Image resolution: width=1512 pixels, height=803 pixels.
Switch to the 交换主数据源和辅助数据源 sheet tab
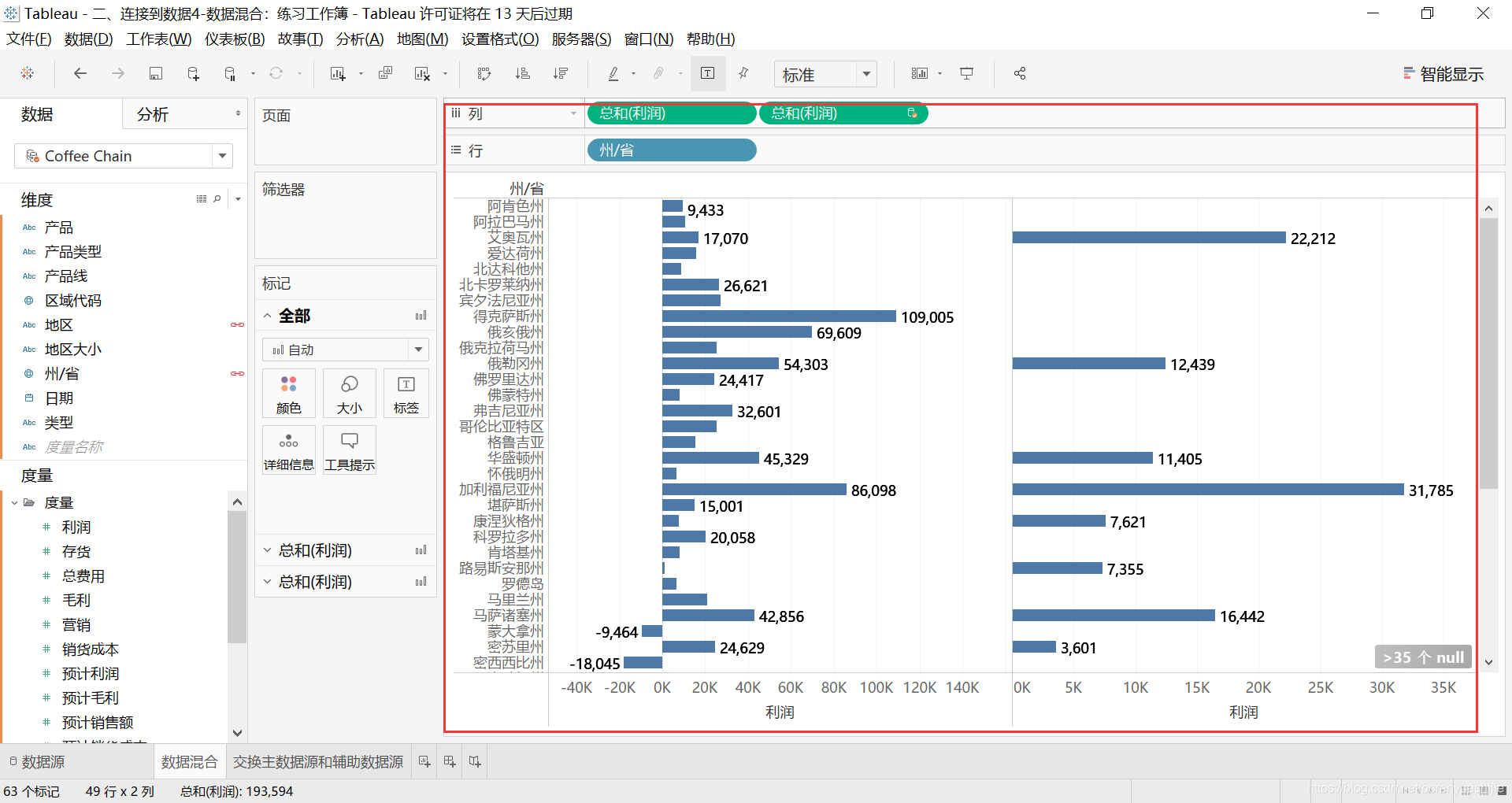(318, 762)
